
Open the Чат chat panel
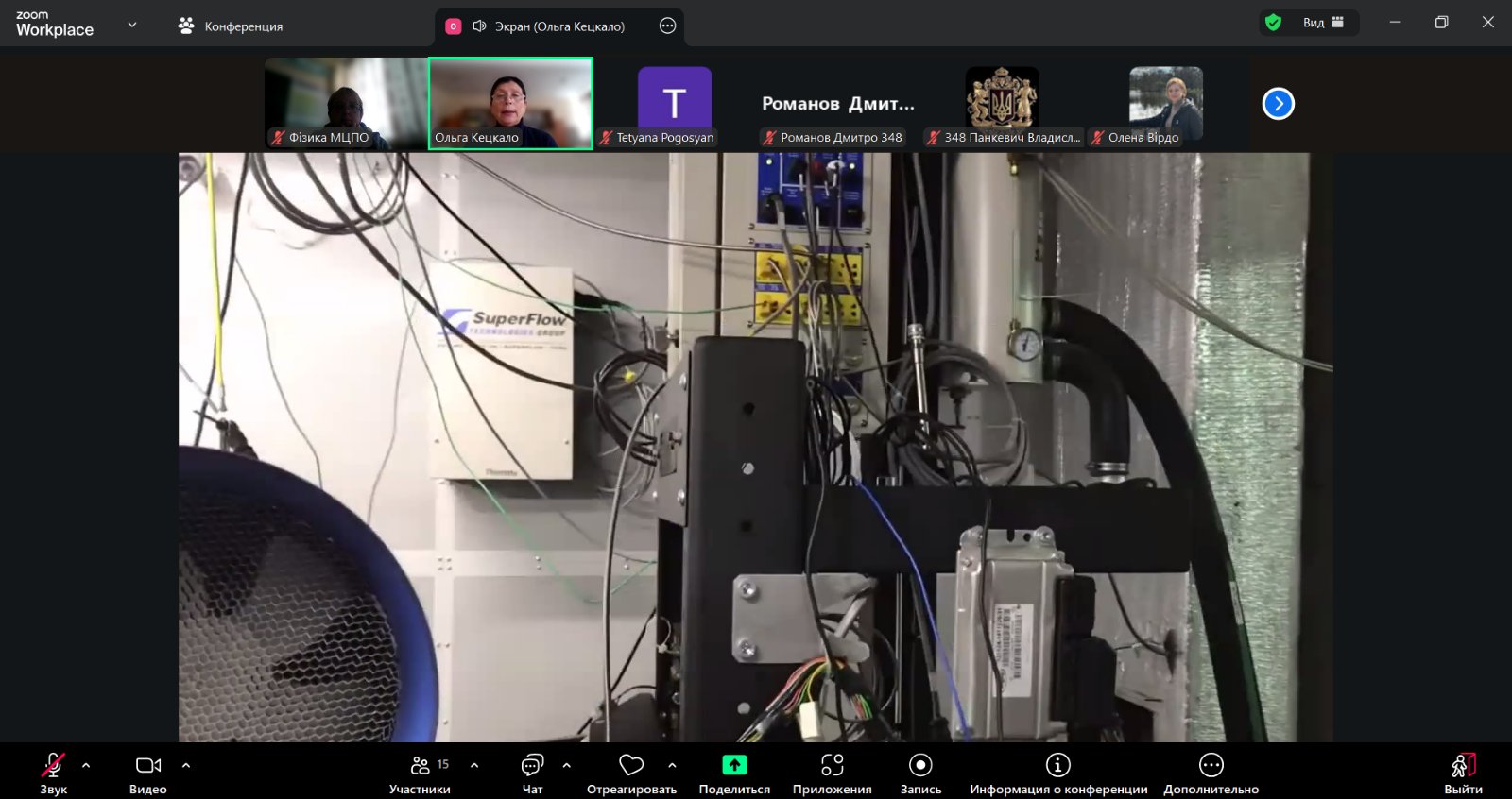[x=533, y=772]
